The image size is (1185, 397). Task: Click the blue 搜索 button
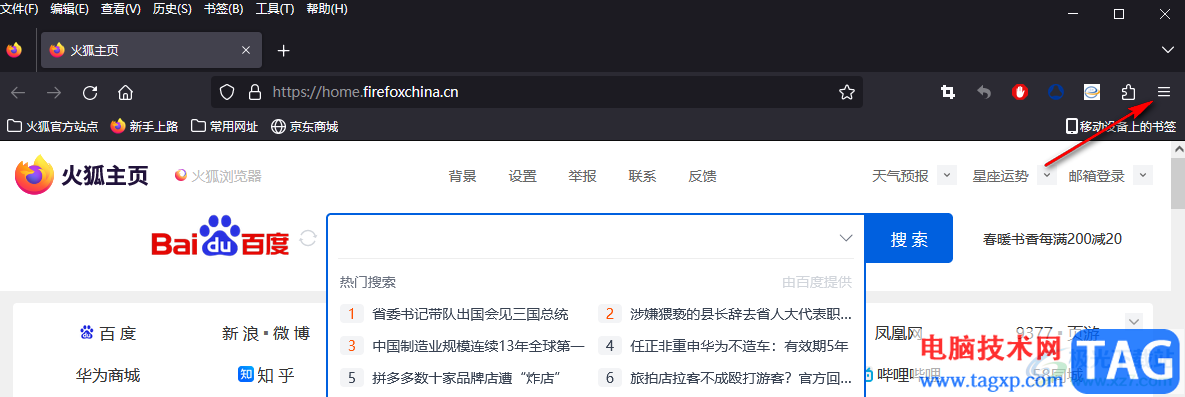[x=908, y=238]
